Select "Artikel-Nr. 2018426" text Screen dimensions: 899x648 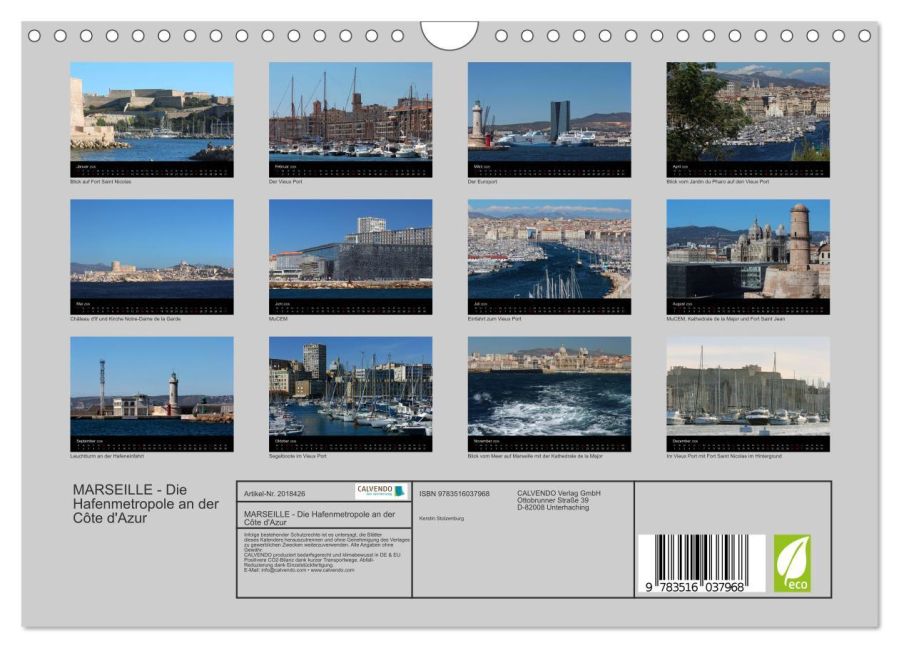click(275, 494)
